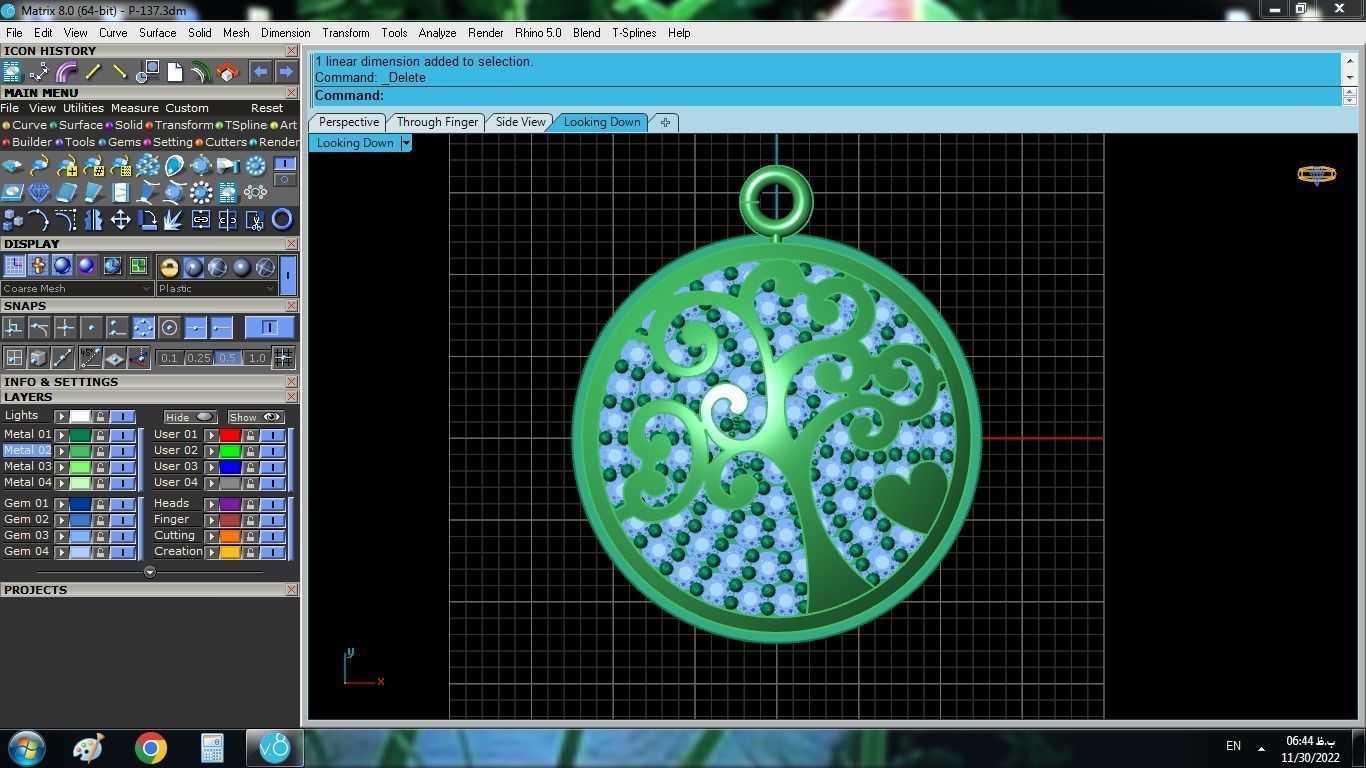Image resolution: width=1366 pixels, height=768 pixels.
Task: Click the chain link group icon
Action: click(201, 220)
